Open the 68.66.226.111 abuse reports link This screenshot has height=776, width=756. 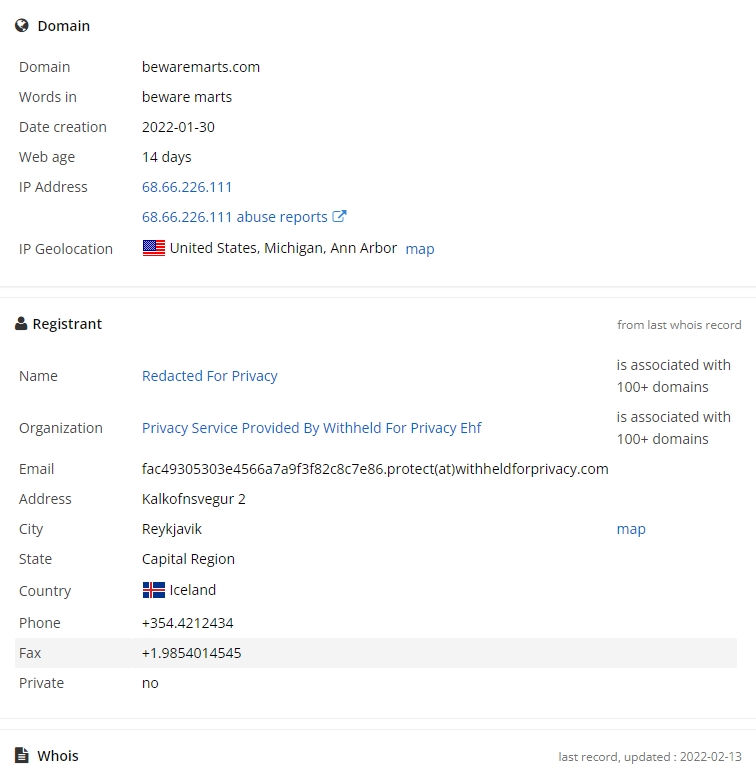click(x=235, y=217)
